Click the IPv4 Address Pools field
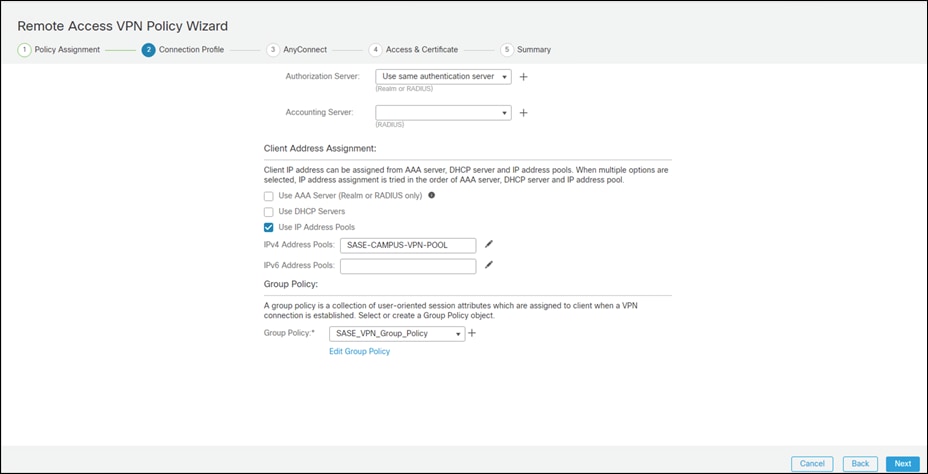 click(x=408, y=245)
